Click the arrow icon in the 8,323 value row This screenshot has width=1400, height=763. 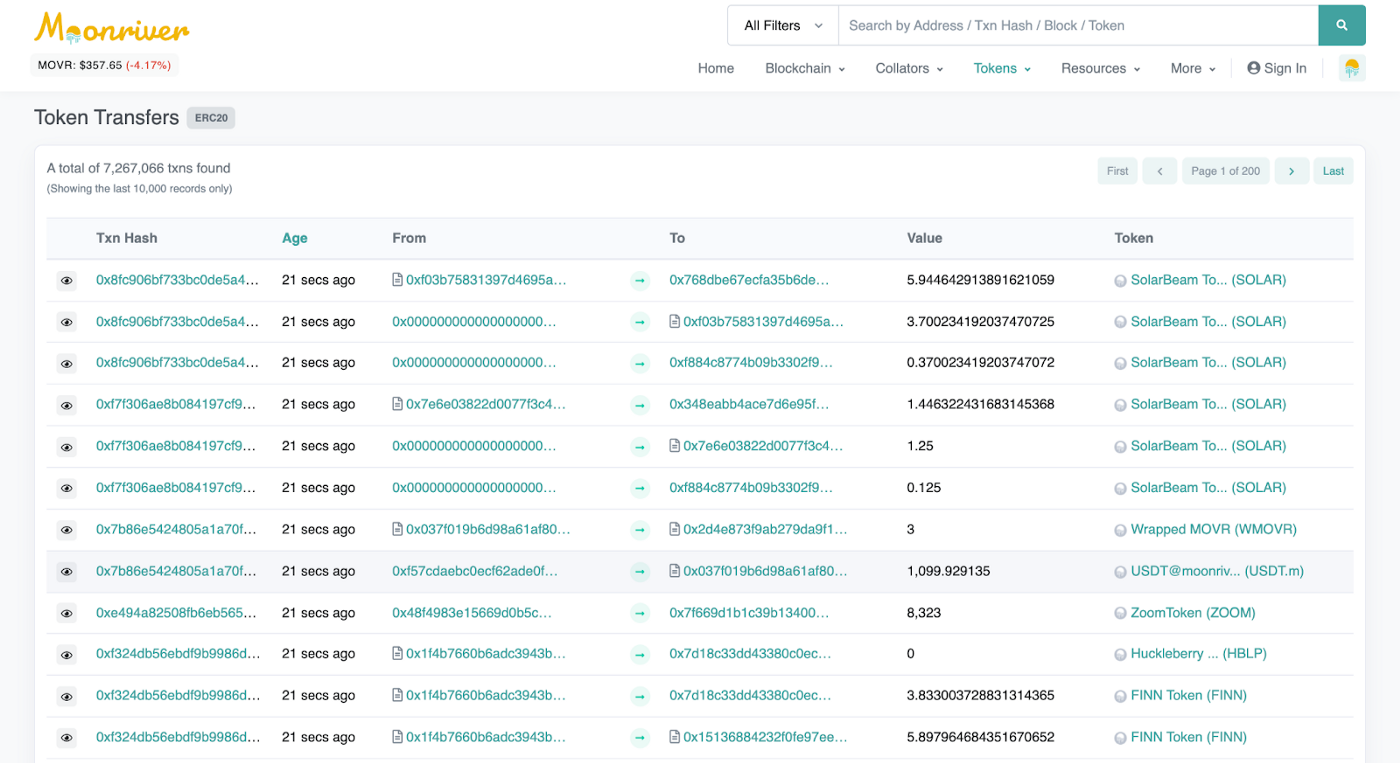click(640, 614)
